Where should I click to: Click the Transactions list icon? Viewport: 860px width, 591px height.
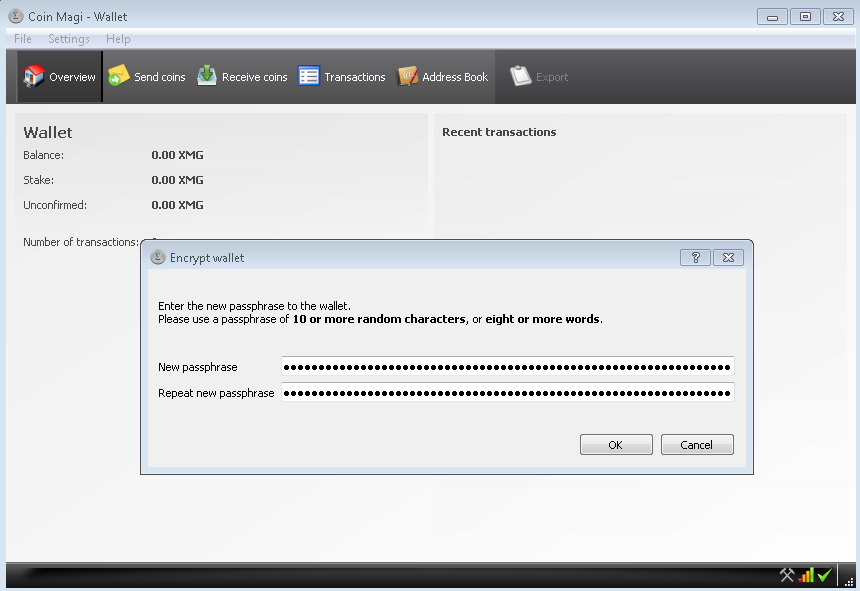pyautogui.click(x=309, y=76)
